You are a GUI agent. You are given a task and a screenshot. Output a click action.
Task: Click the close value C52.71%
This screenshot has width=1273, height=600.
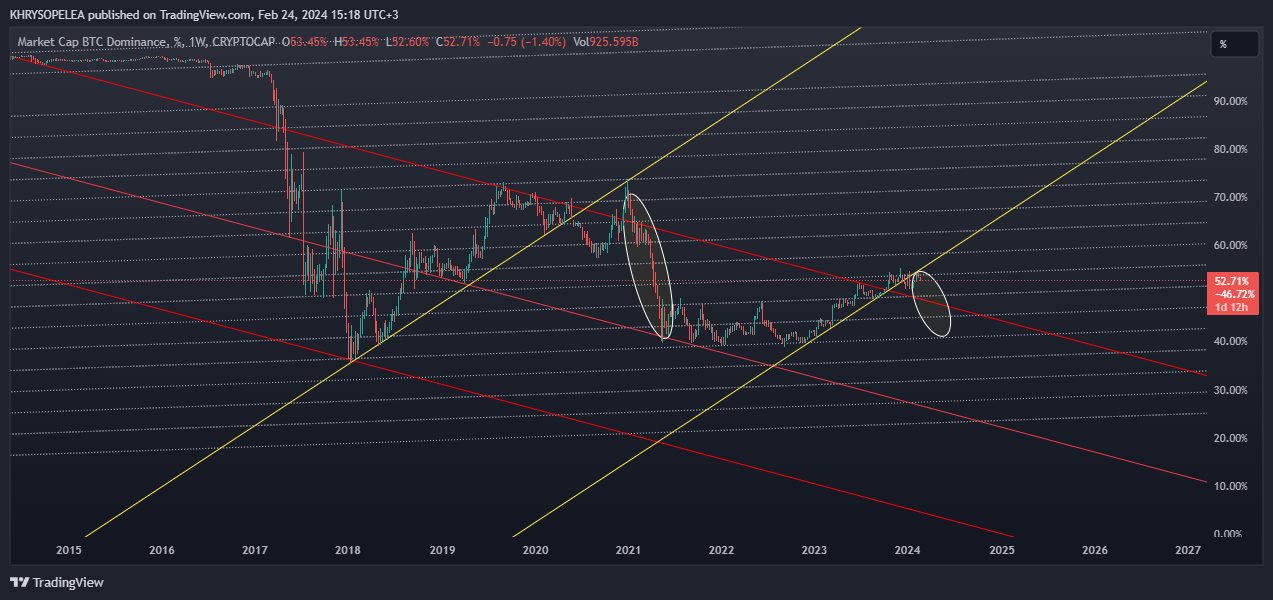coord(458,42)
